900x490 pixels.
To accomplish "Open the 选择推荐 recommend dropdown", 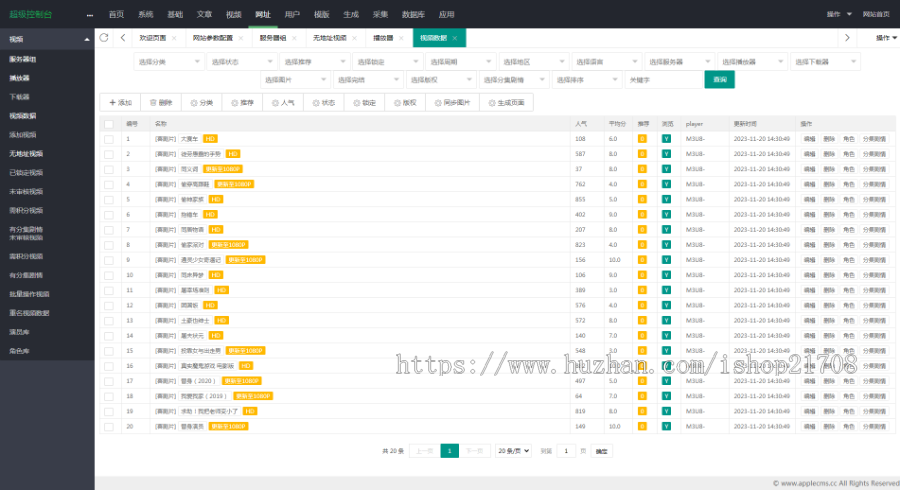I will click(x=315, y=61).
